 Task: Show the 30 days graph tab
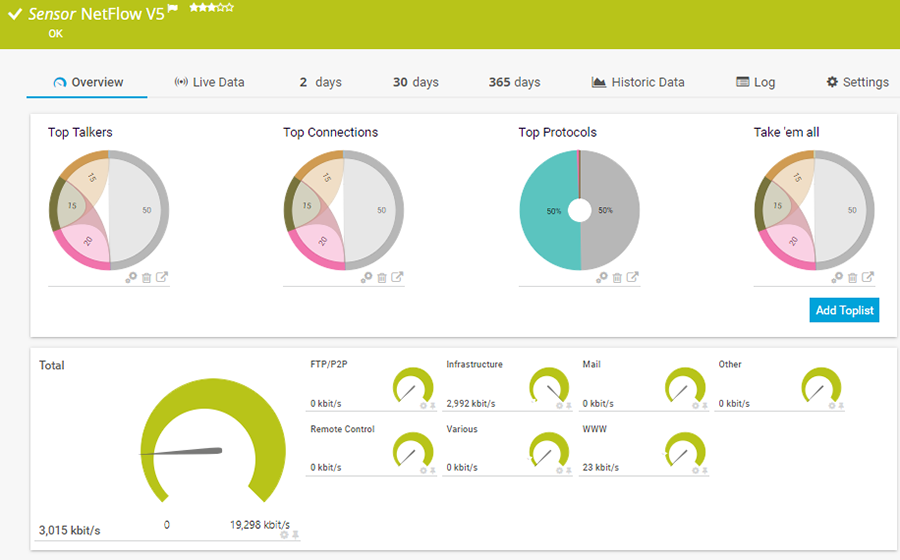coord(416,82)
